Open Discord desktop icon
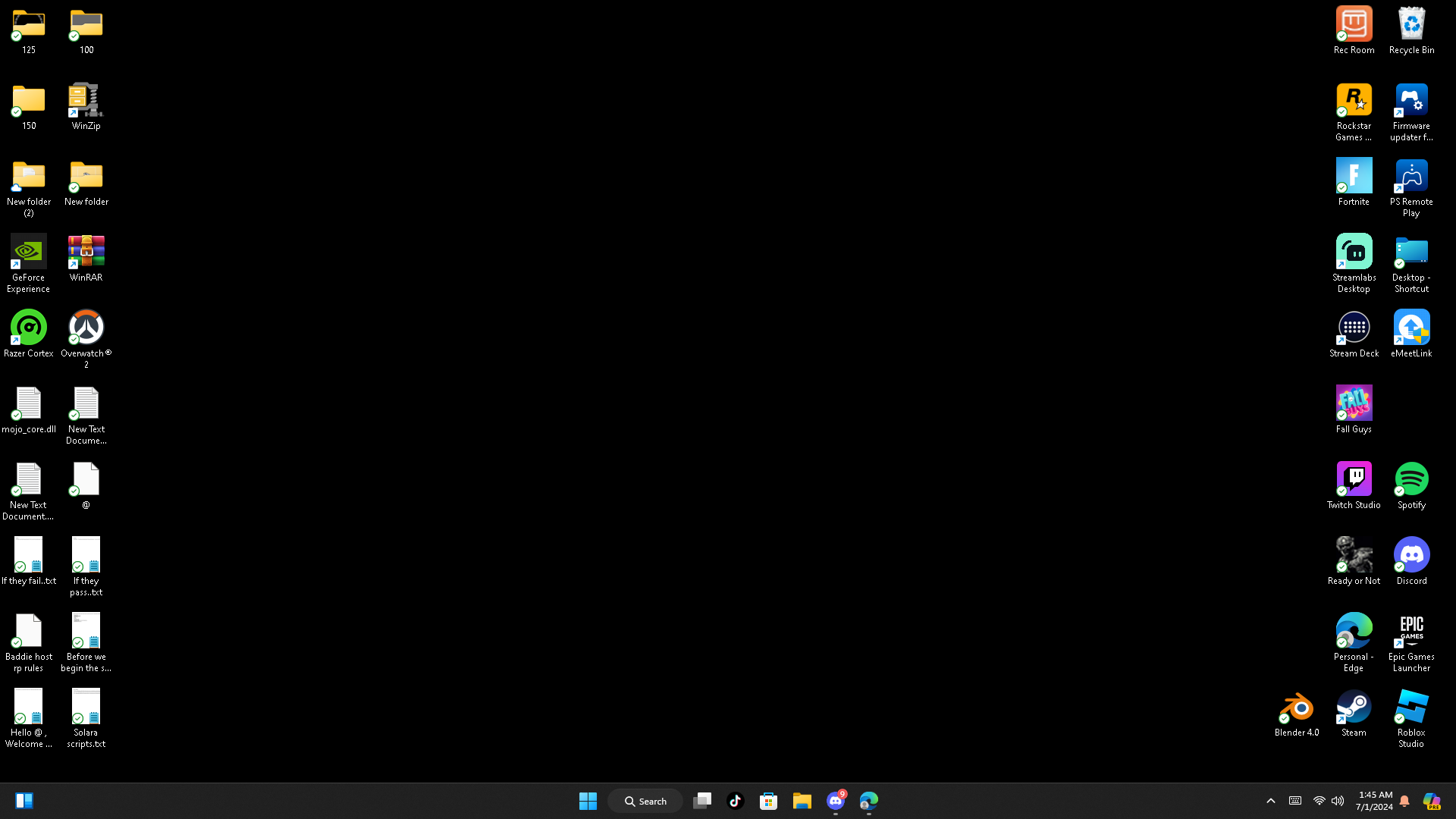Viewport: 1456px width, 819px height. (x=1411, y=561)
